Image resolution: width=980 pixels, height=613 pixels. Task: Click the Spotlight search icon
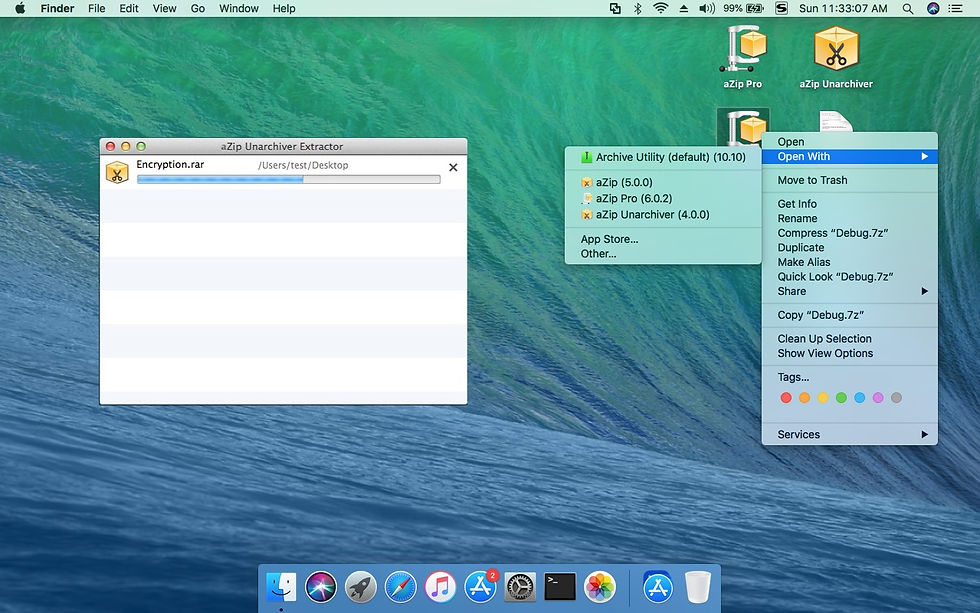coord(908,8)
